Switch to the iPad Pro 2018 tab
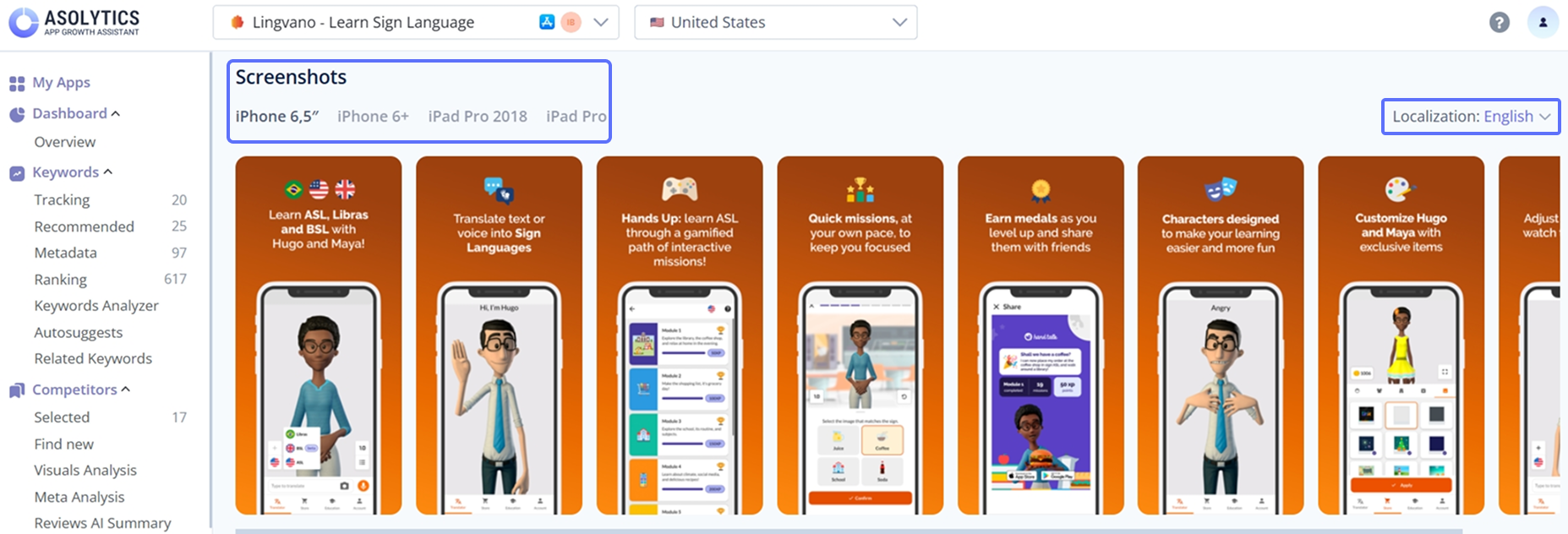This screenshot has height=534, width=1568. (478, 117)
